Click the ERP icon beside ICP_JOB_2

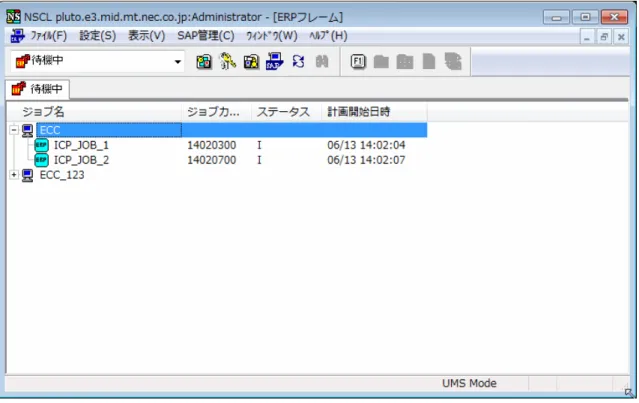pyautogui.click(x=42, y=160)
